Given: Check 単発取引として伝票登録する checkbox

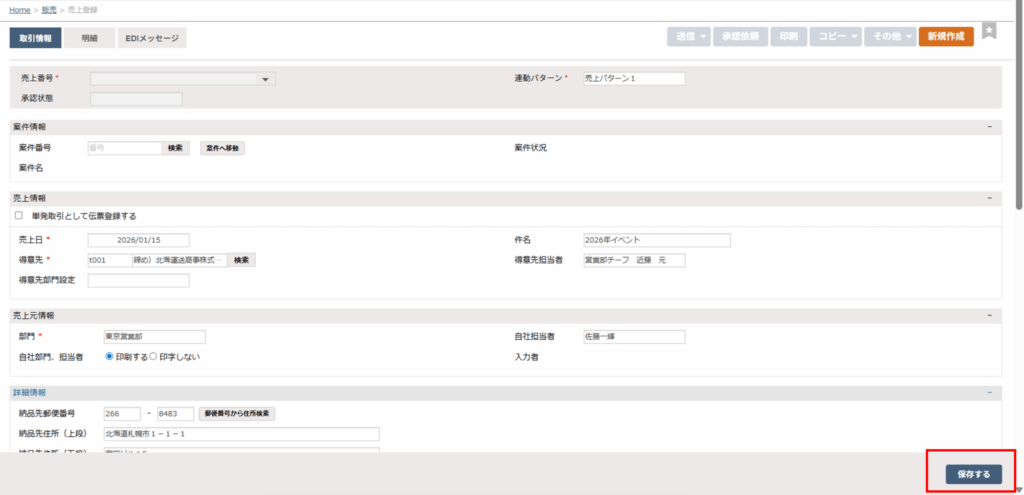Looking at the screenshot, I should 19,215.
